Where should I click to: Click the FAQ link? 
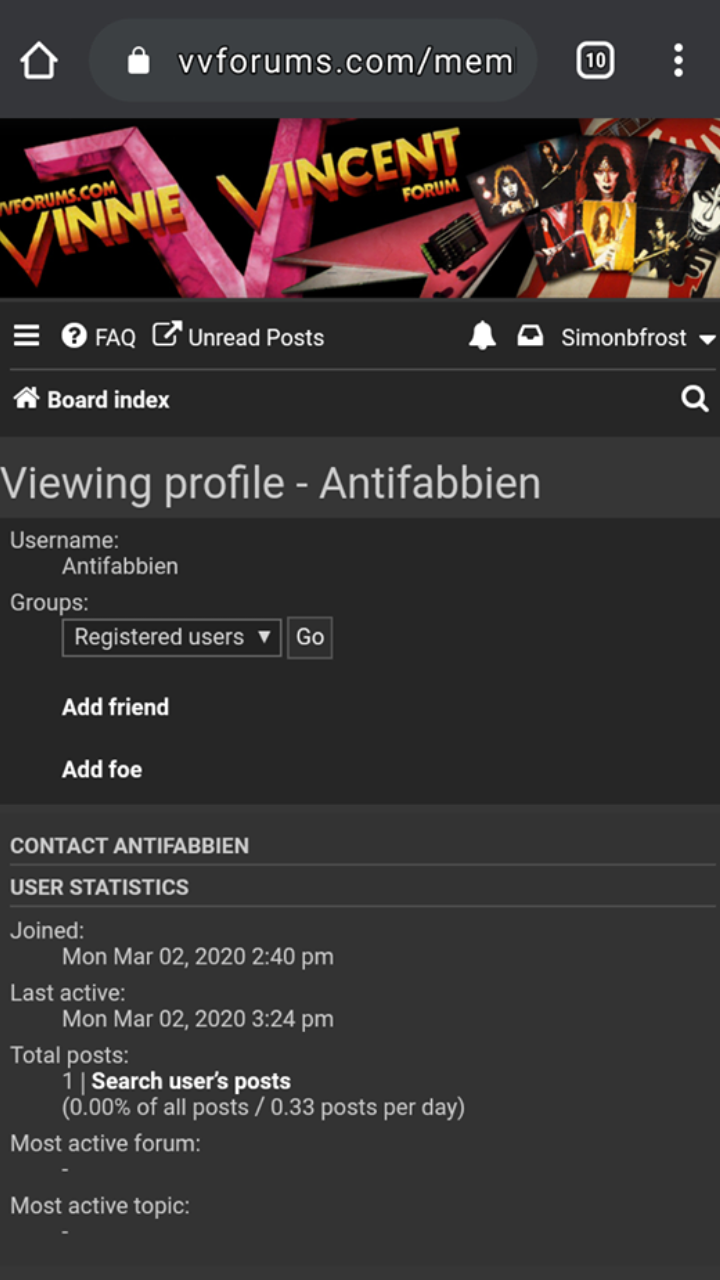(x=100, y=337)
